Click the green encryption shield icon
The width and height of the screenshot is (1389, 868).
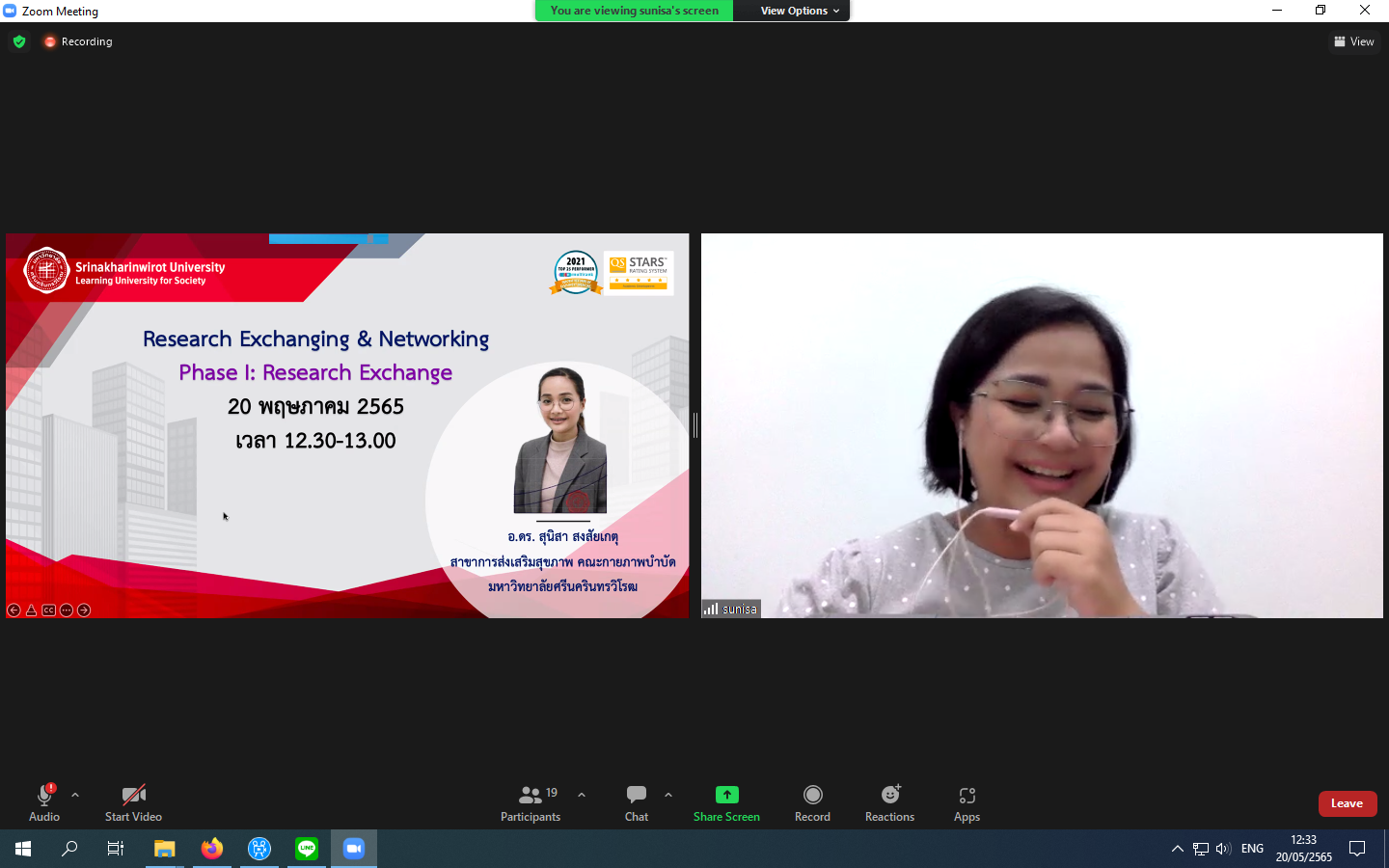(x=19, y=41)
